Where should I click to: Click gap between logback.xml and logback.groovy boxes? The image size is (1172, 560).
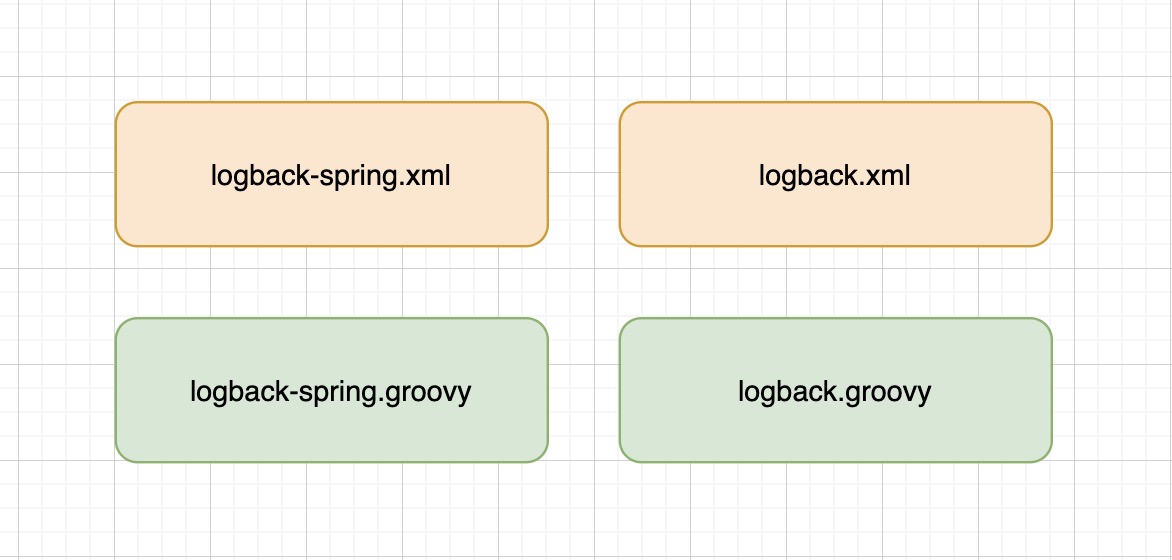coord(836,282)
